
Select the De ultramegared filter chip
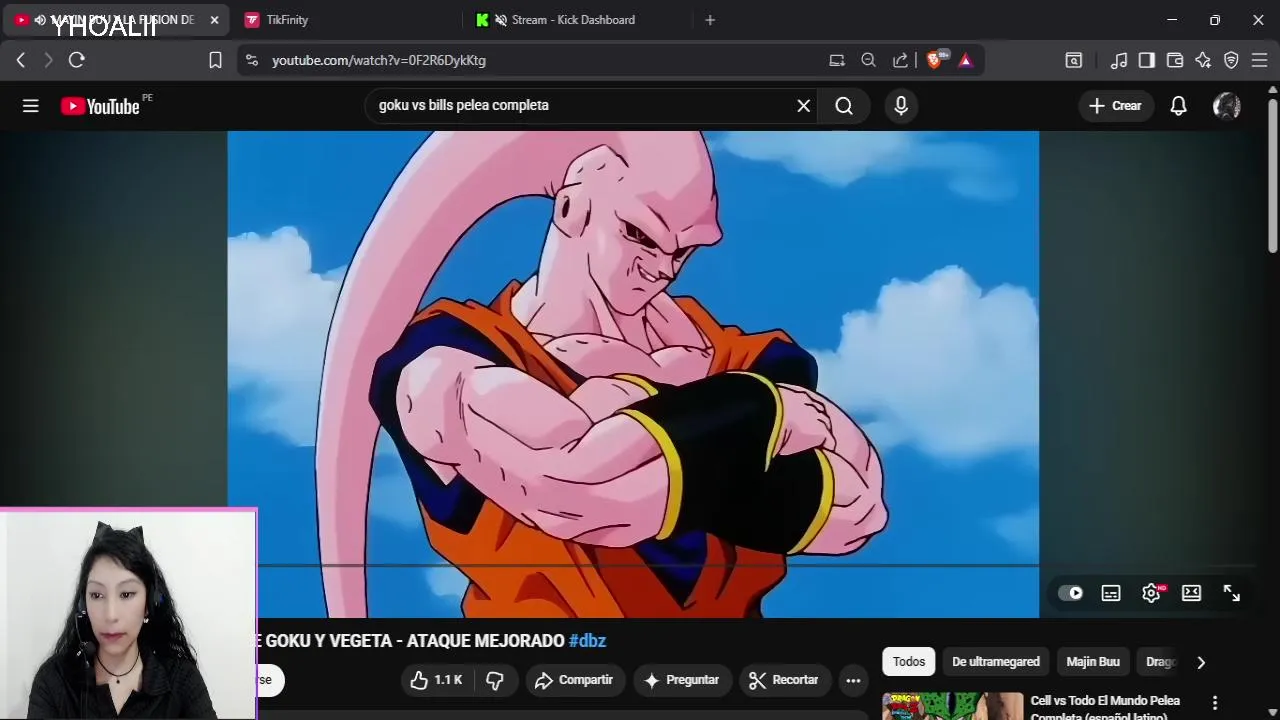[x=995, y=662]
